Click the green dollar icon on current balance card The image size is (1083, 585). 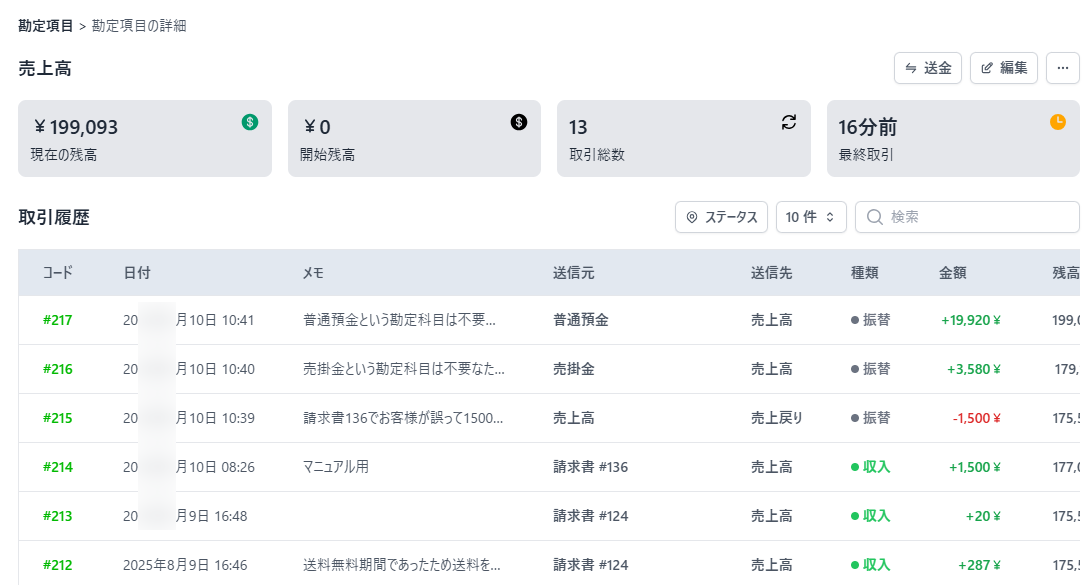250,122
